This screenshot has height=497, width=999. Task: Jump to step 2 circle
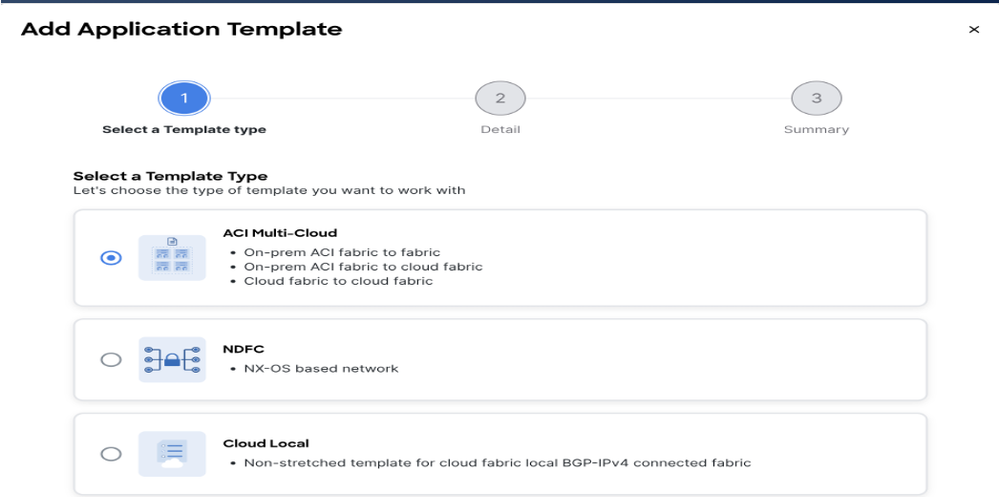click(500, 98)
